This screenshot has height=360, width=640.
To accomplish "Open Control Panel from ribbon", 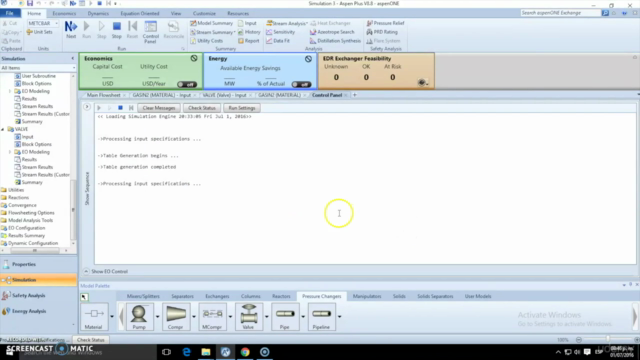I will (x=151, y=32).
